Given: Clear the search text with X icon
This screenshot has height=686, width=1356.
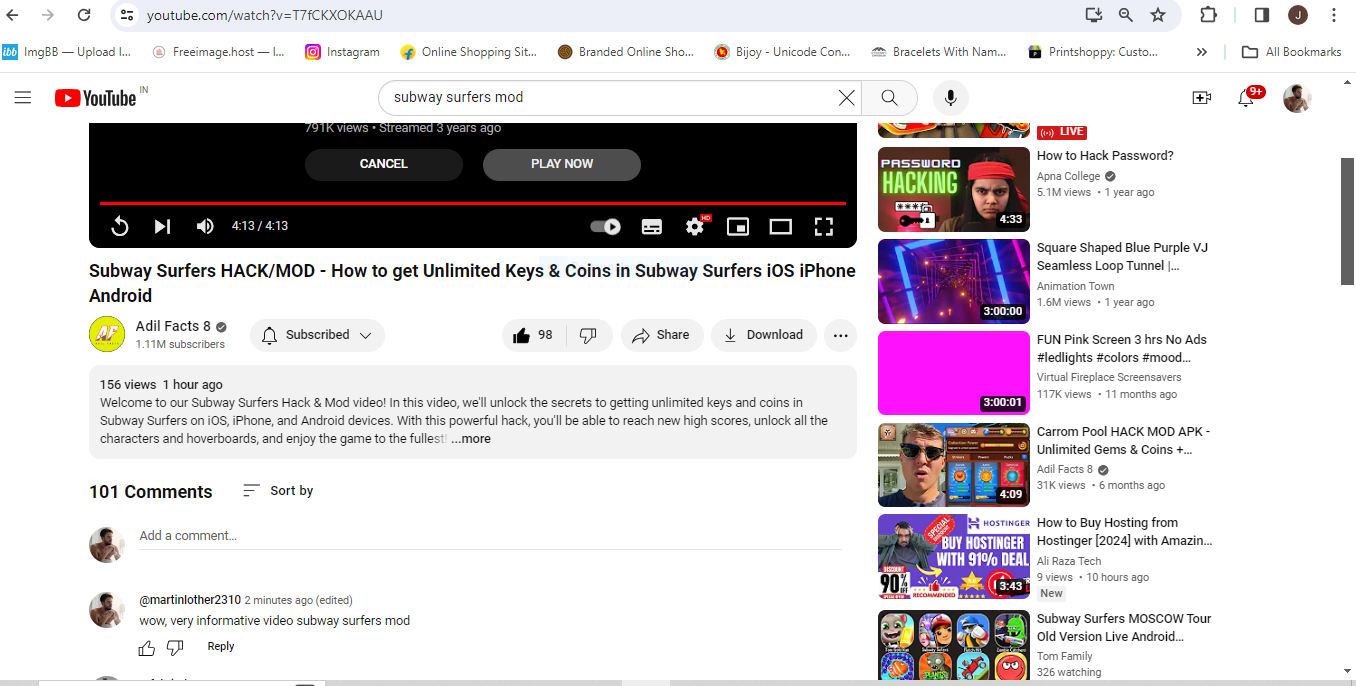Looking at the screenshot, I should pos(847,97).
